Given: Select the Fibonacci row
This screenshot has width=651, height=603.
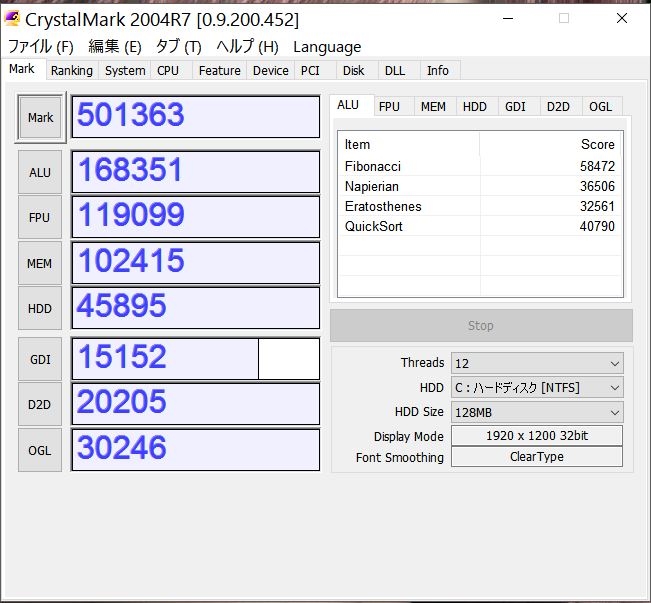Looking at the screenshot, I should coord(480,166).
